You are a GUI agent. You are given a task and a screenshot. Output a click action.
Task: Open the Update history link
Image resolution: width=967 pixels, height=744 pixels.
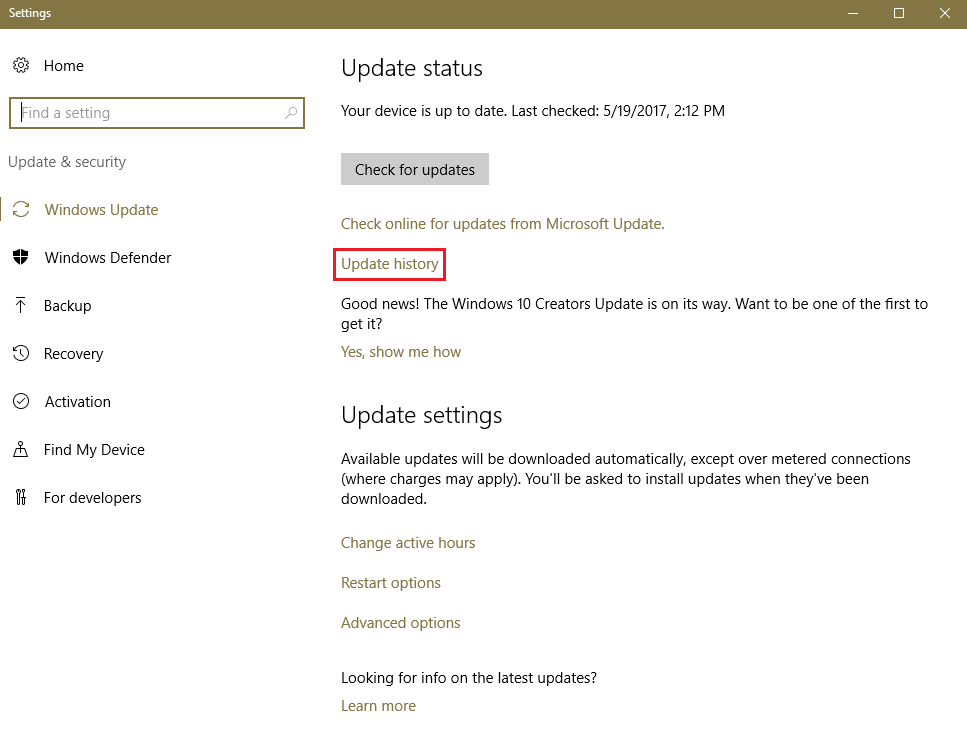(390, 264)
